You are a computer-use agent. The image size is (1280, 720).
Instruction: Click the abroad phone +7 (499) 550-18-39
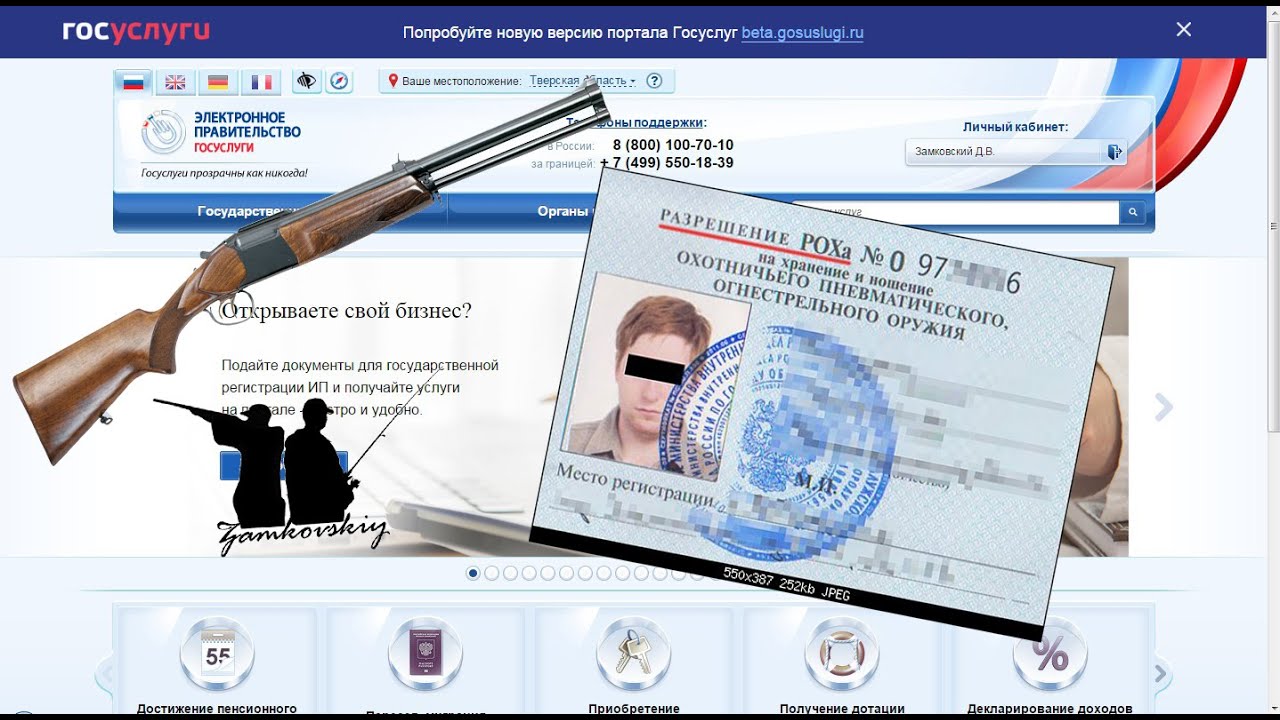tap(667, 163)
